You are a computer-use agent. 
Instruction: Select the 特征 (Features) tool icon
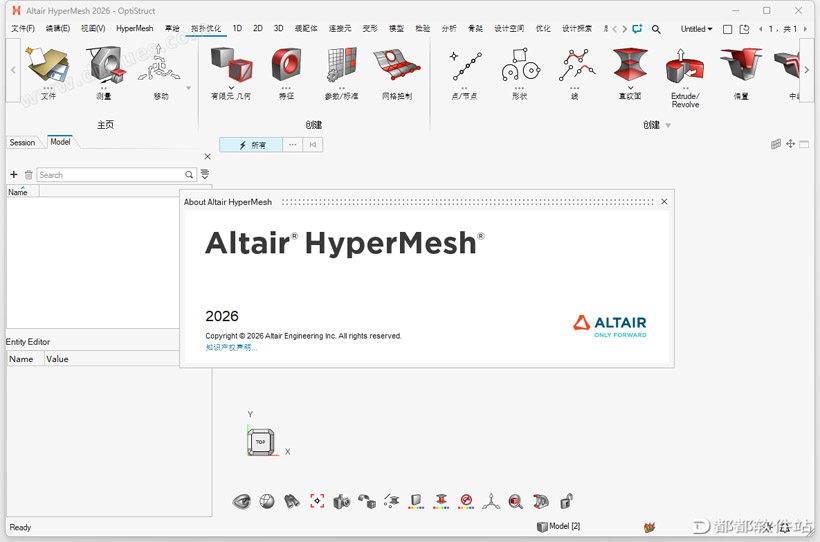pyautogui.click(x=286, y=65)
